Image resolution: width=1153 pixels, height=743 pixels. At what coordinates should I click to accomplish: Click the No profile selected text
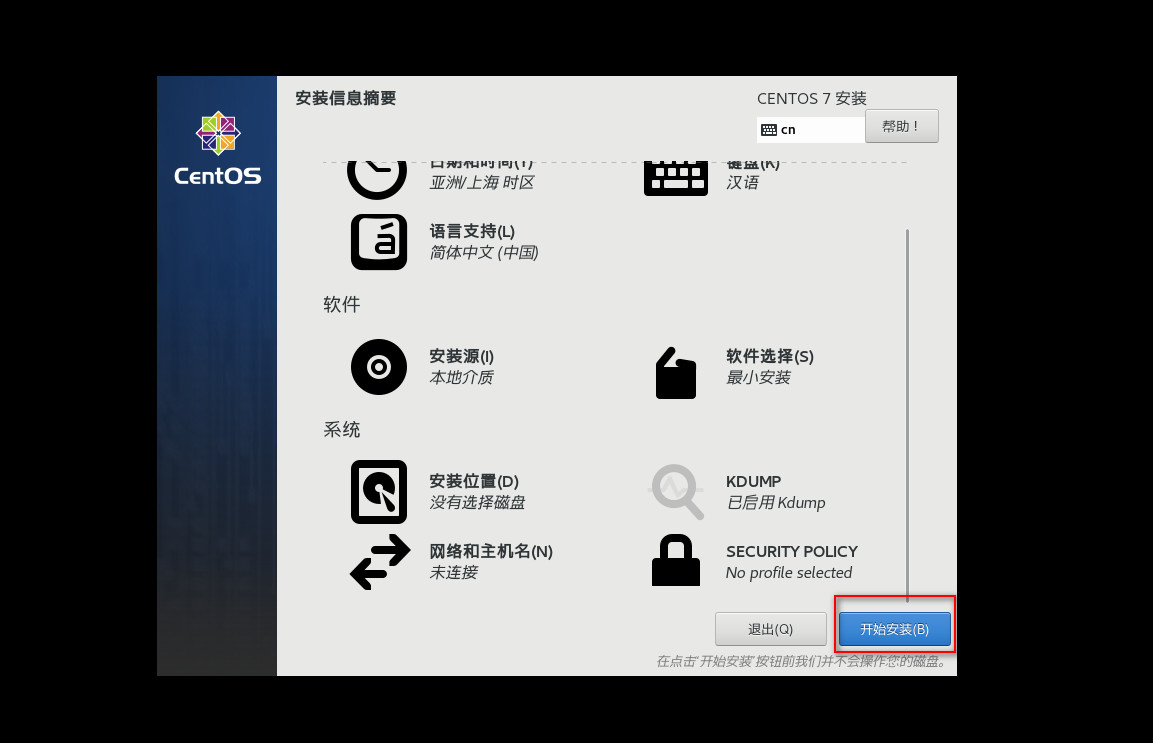[x=789, y=573]
